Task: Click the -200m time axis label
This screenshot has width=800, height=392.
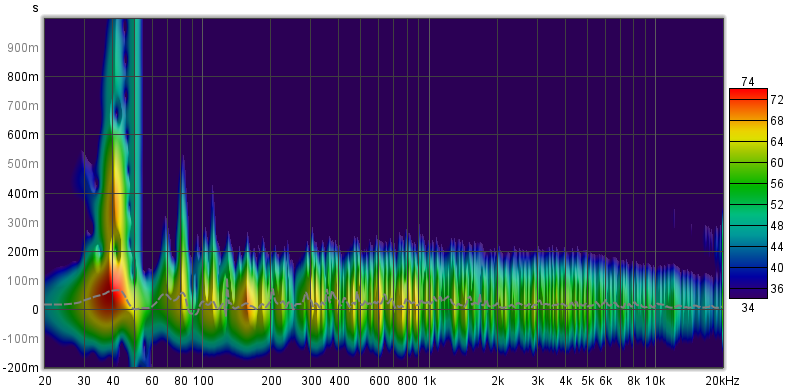Action: pos(21,368)
